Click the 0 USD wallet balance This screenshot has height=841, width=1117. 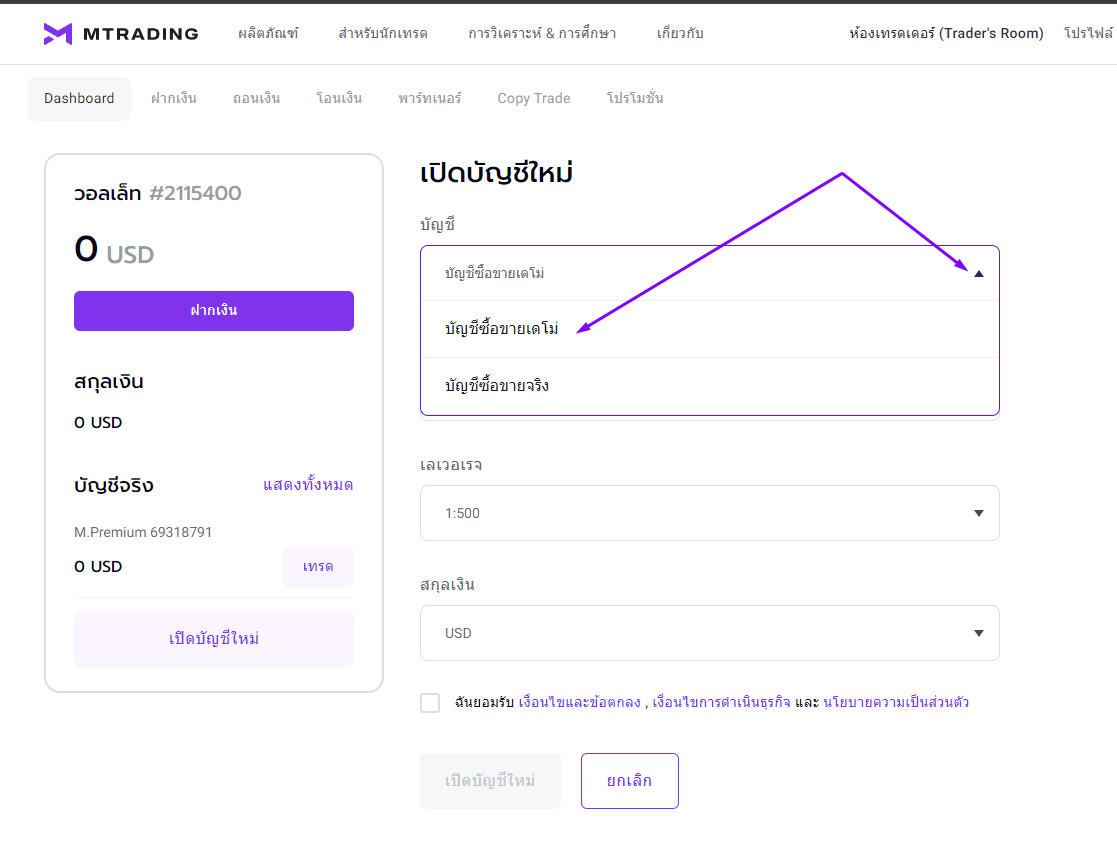pyautogui.click(x=114, y=250)
